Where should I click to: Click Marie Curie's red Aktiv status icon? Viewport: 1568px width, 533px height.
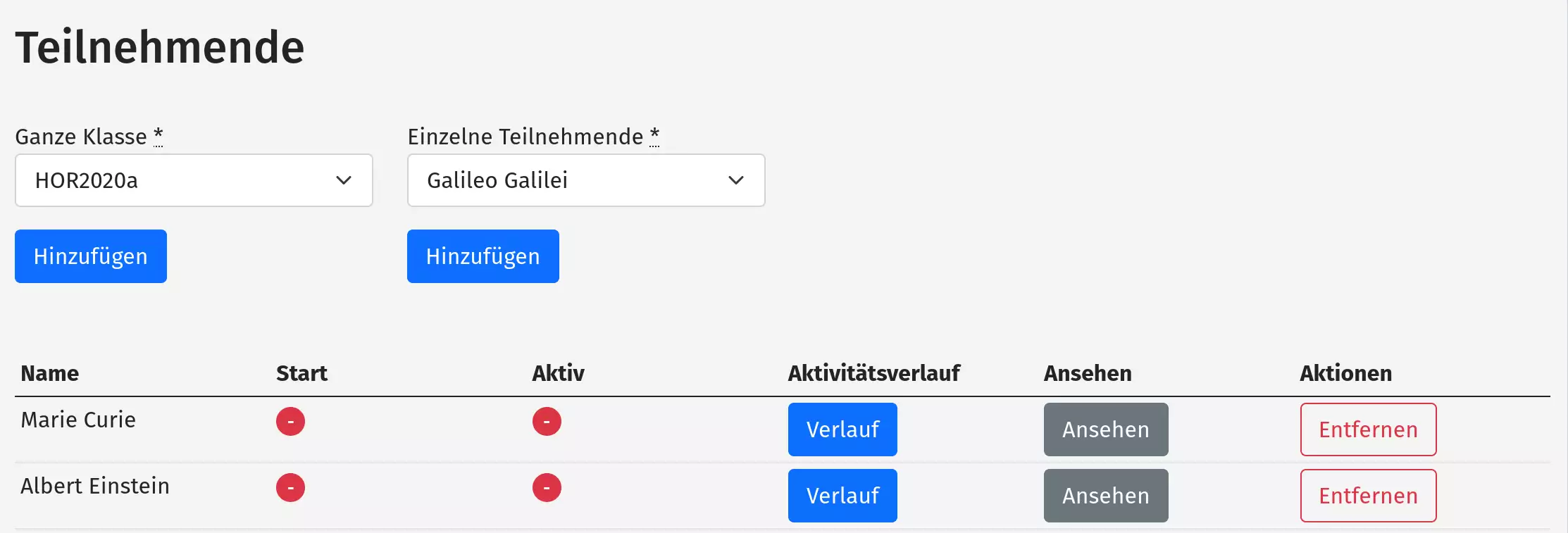click(x=547, y=422)
